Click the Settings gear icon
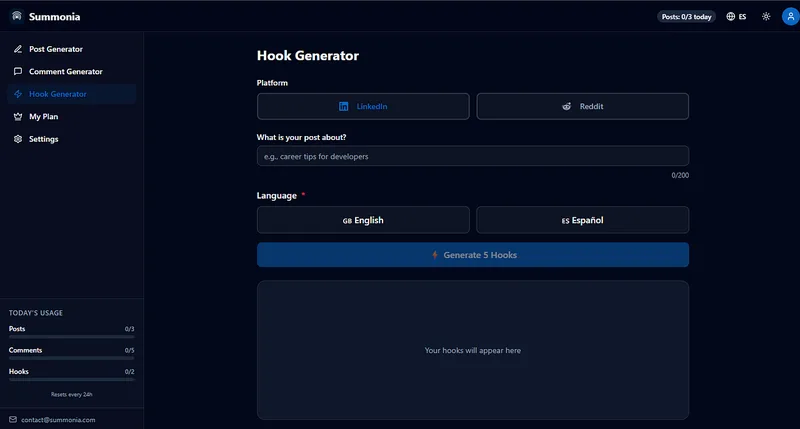The image size is (800, 429). pos(18,139)
